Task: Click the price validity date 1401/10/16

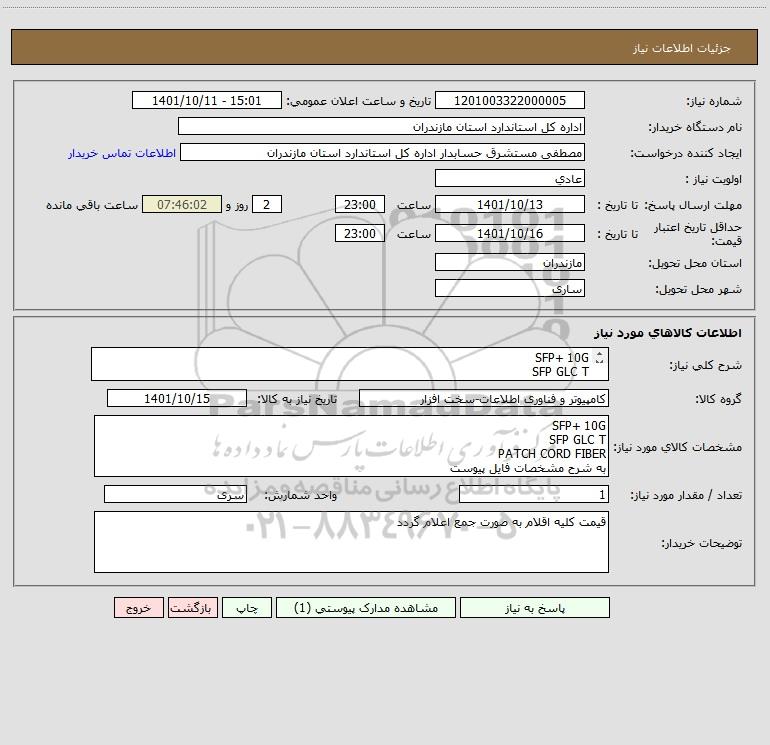Action: [x=510, y=233]
